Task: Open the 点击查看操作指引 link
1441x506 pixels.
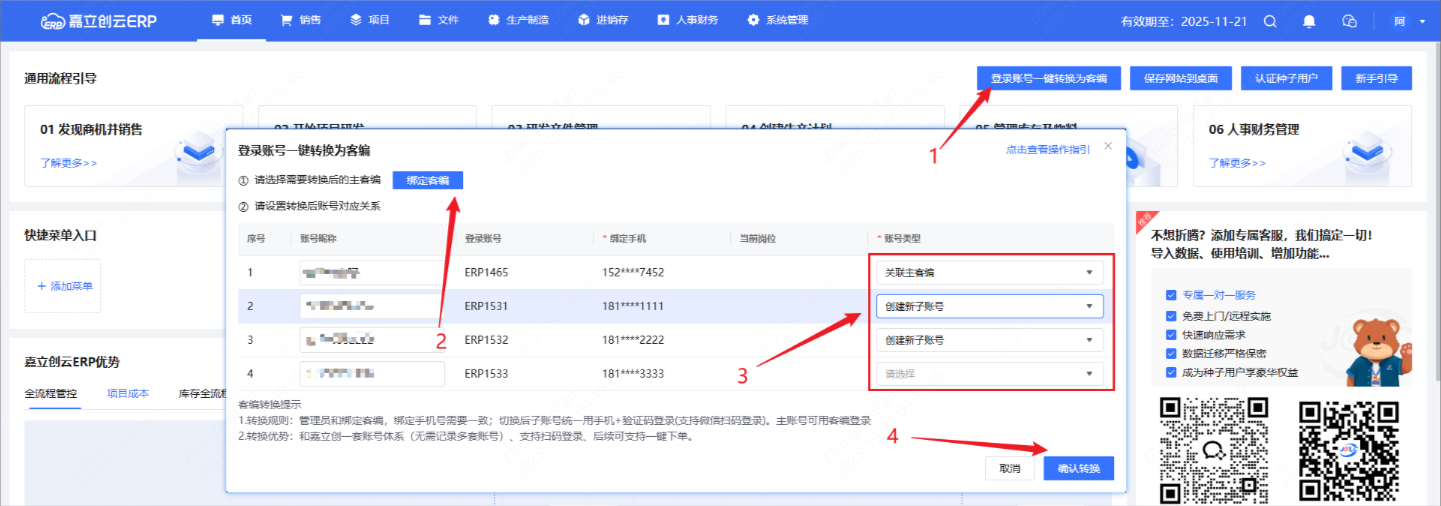Action: (x=1047, y=149)
